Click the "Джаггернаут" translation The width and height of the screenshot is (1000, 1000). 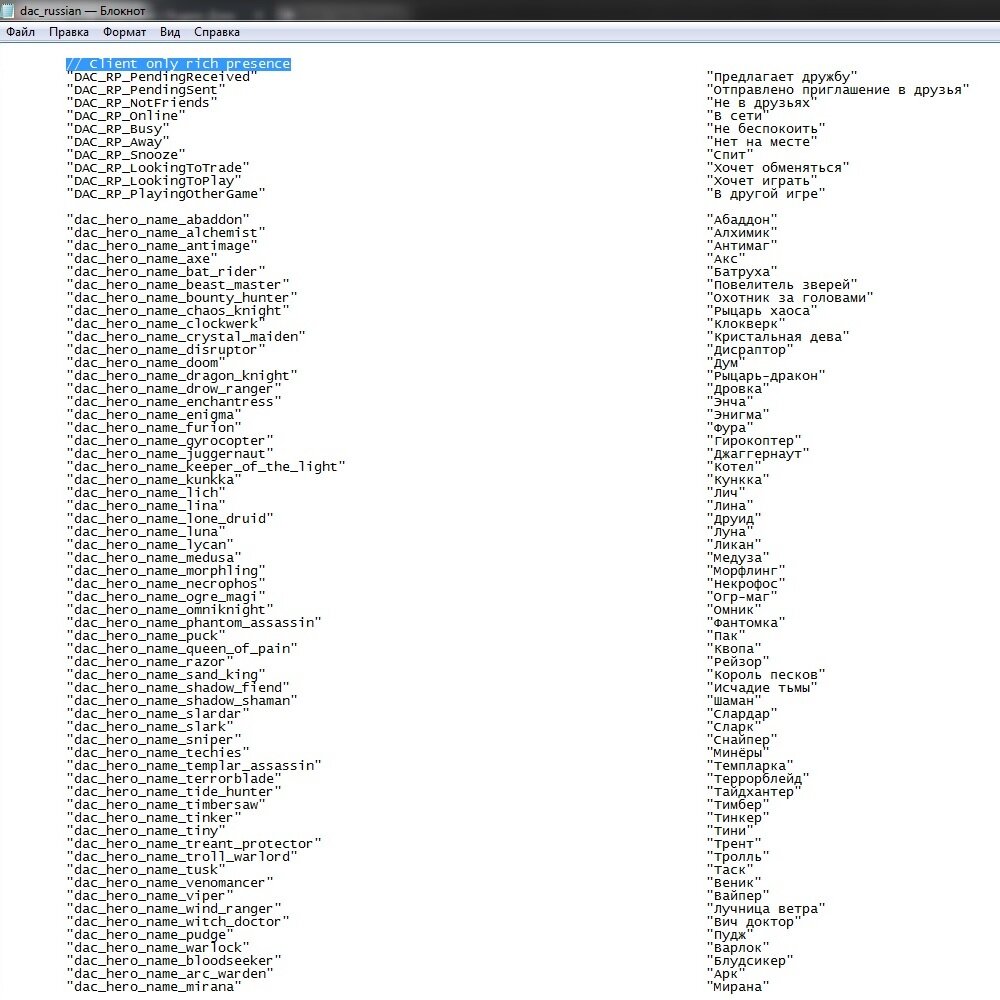[758, 454]
